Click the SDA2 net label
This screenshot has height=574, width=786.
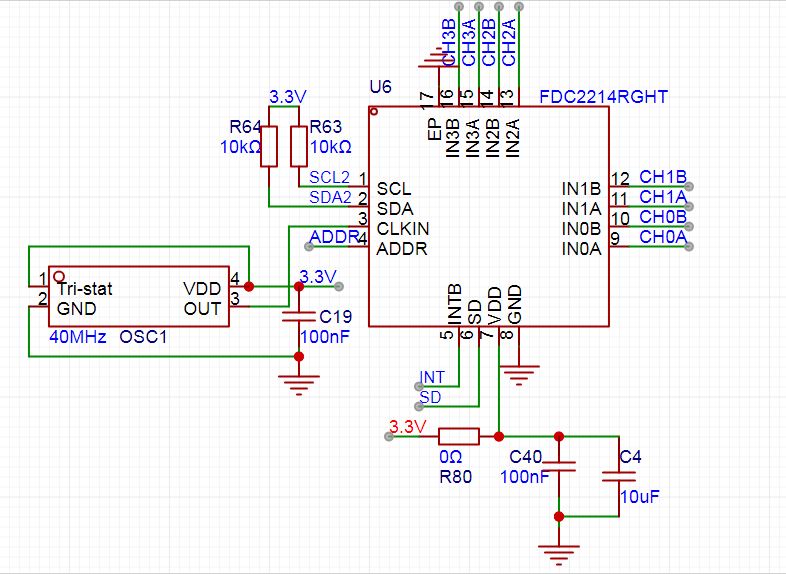tap(330, 196)
